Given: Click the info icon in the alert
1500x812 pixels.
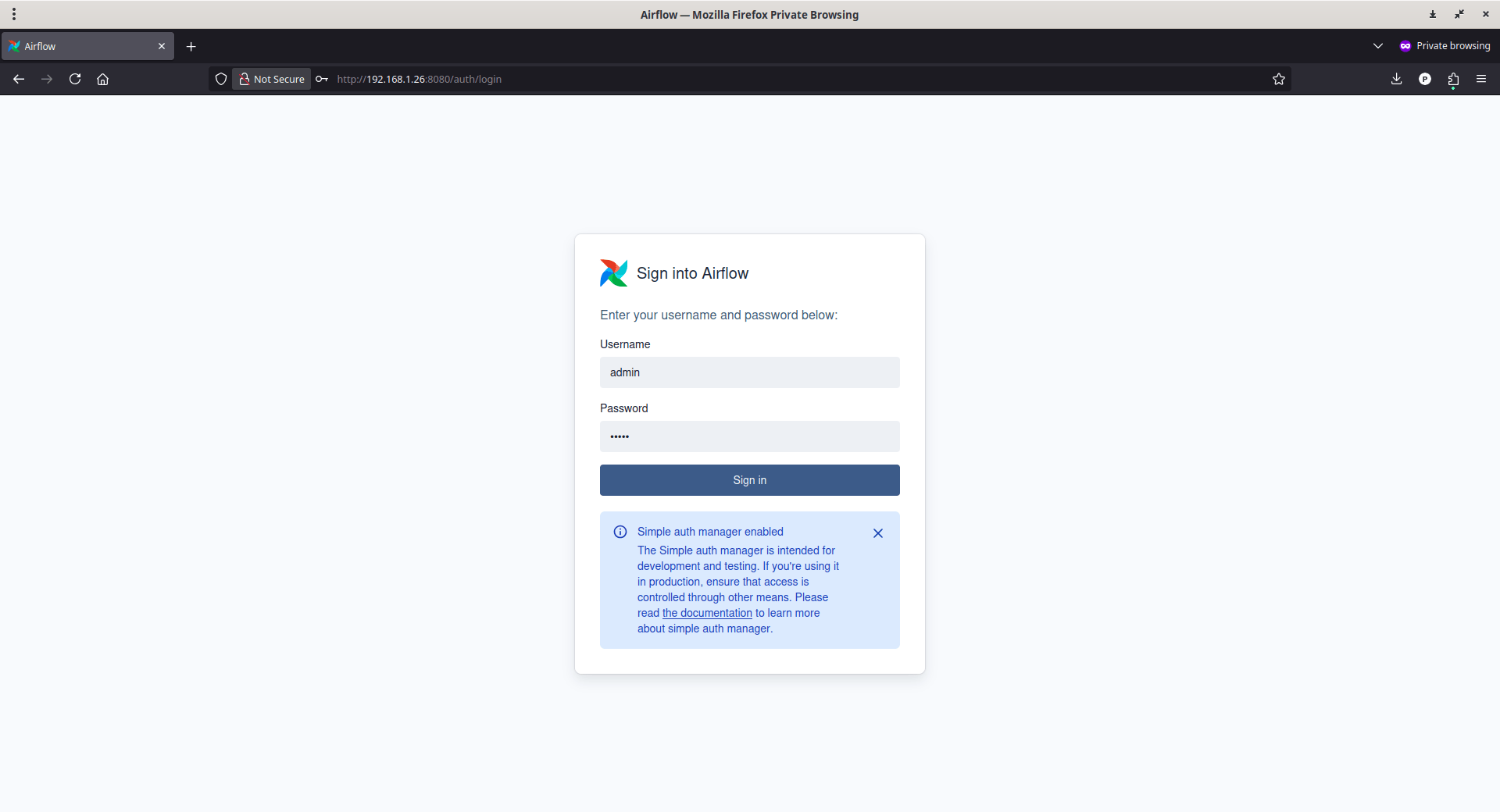Looking at the screenshot, I should (620, 532).
